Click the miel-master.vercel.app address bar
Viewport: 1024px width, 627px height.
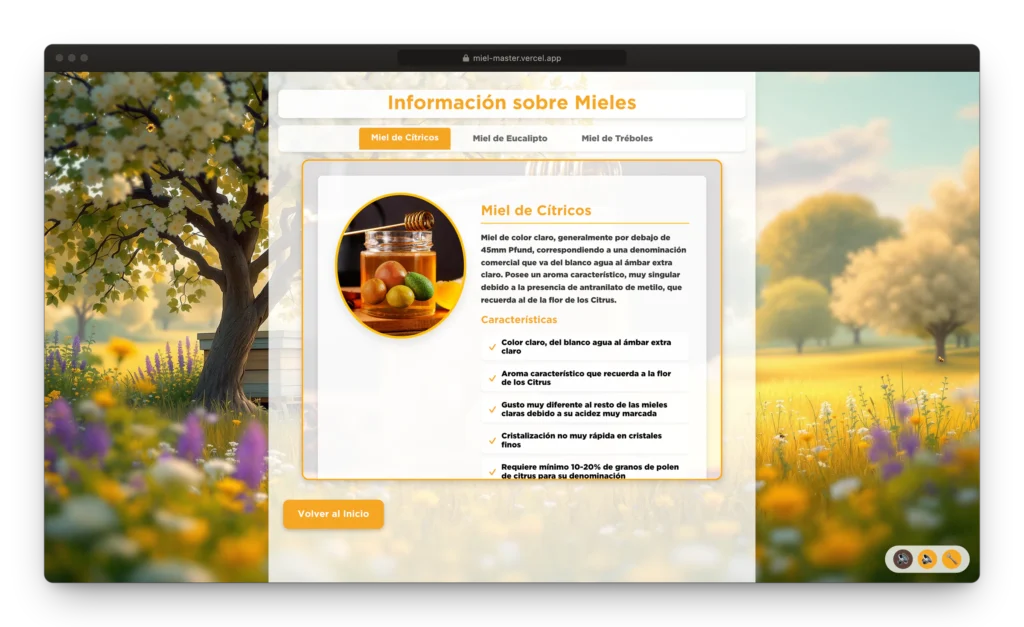point(511,58)
